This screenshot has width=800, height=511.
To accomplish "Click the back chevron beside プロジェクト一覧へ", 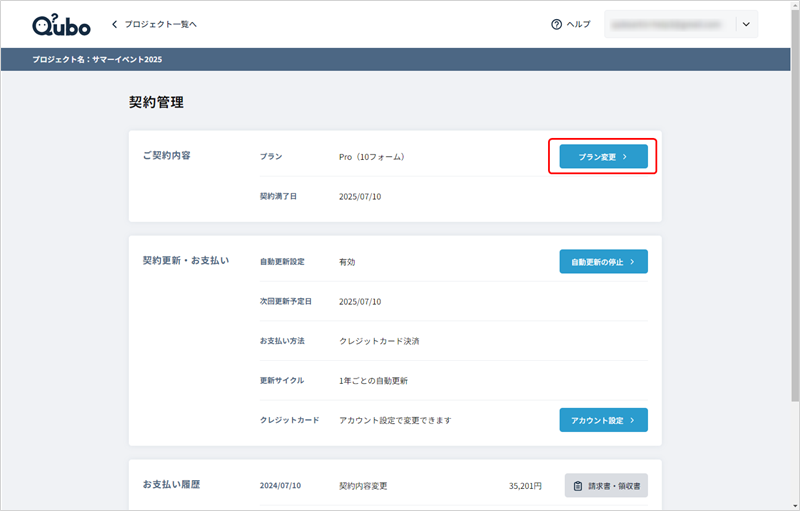I will (x=115, y=24).
